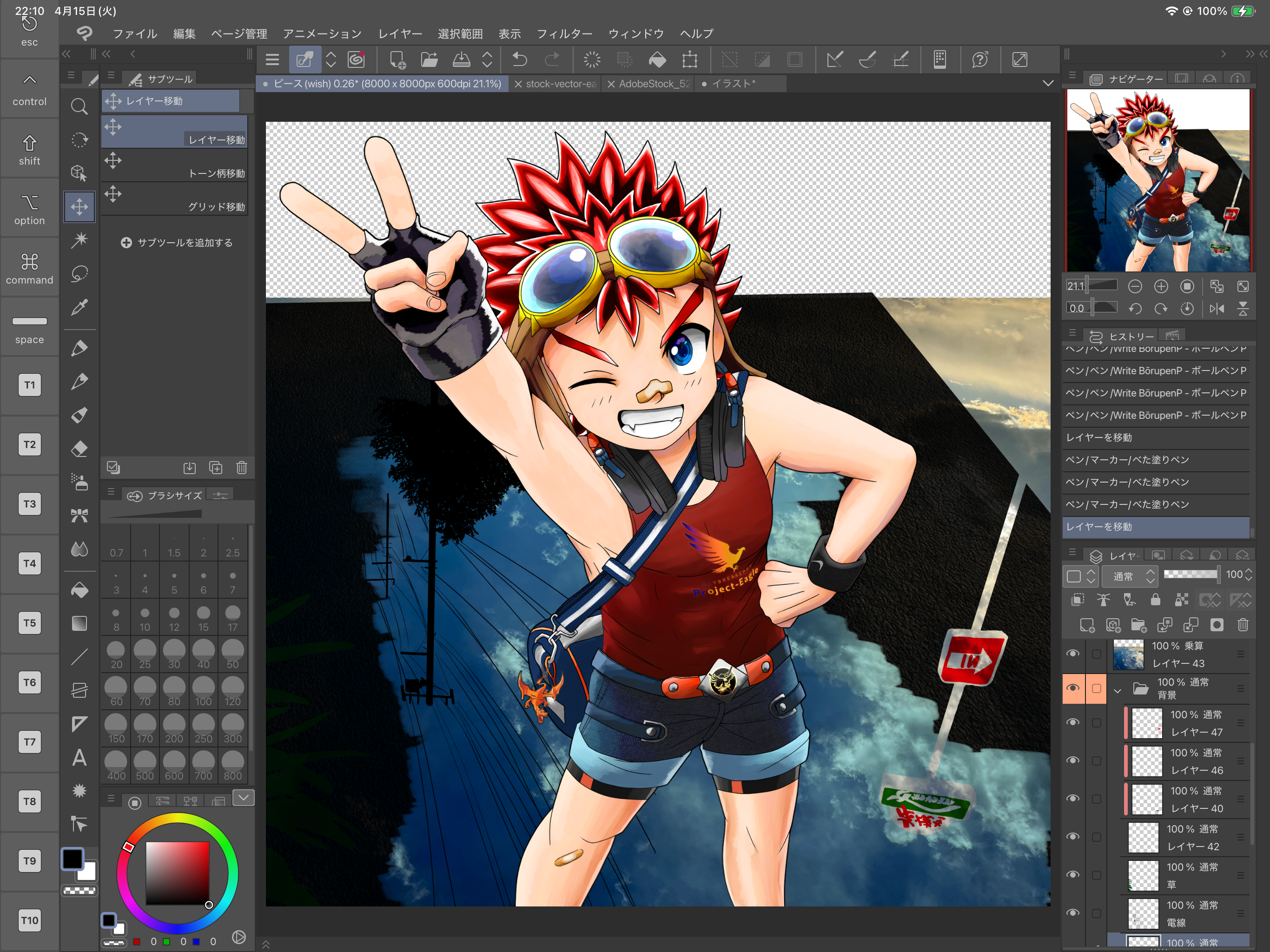Click the Fill paint icon in command bar
Viewport: 1270px width, 952px height.
[657, 59]
